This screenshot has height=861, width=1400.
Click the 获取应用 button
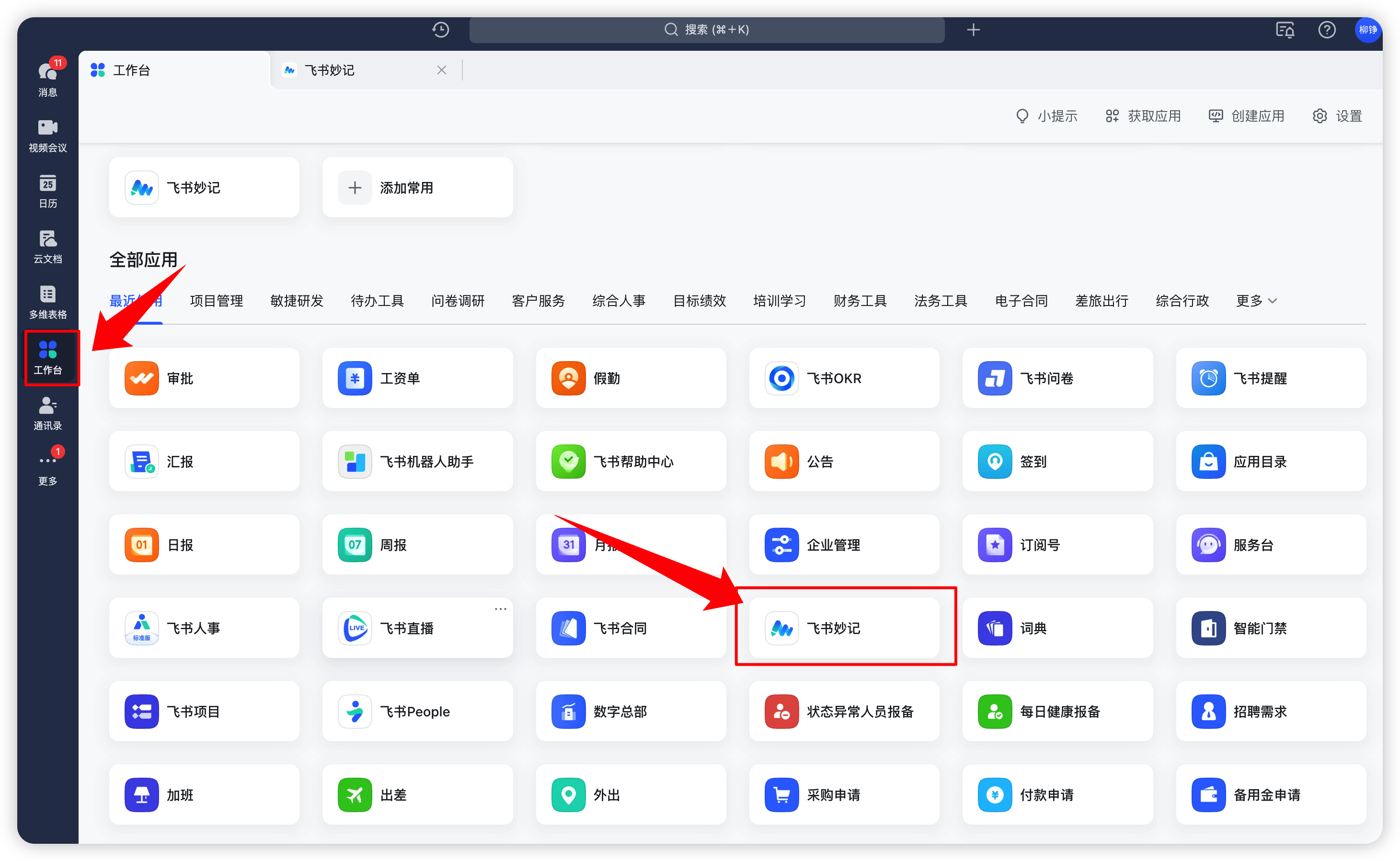pos(1143,116)
